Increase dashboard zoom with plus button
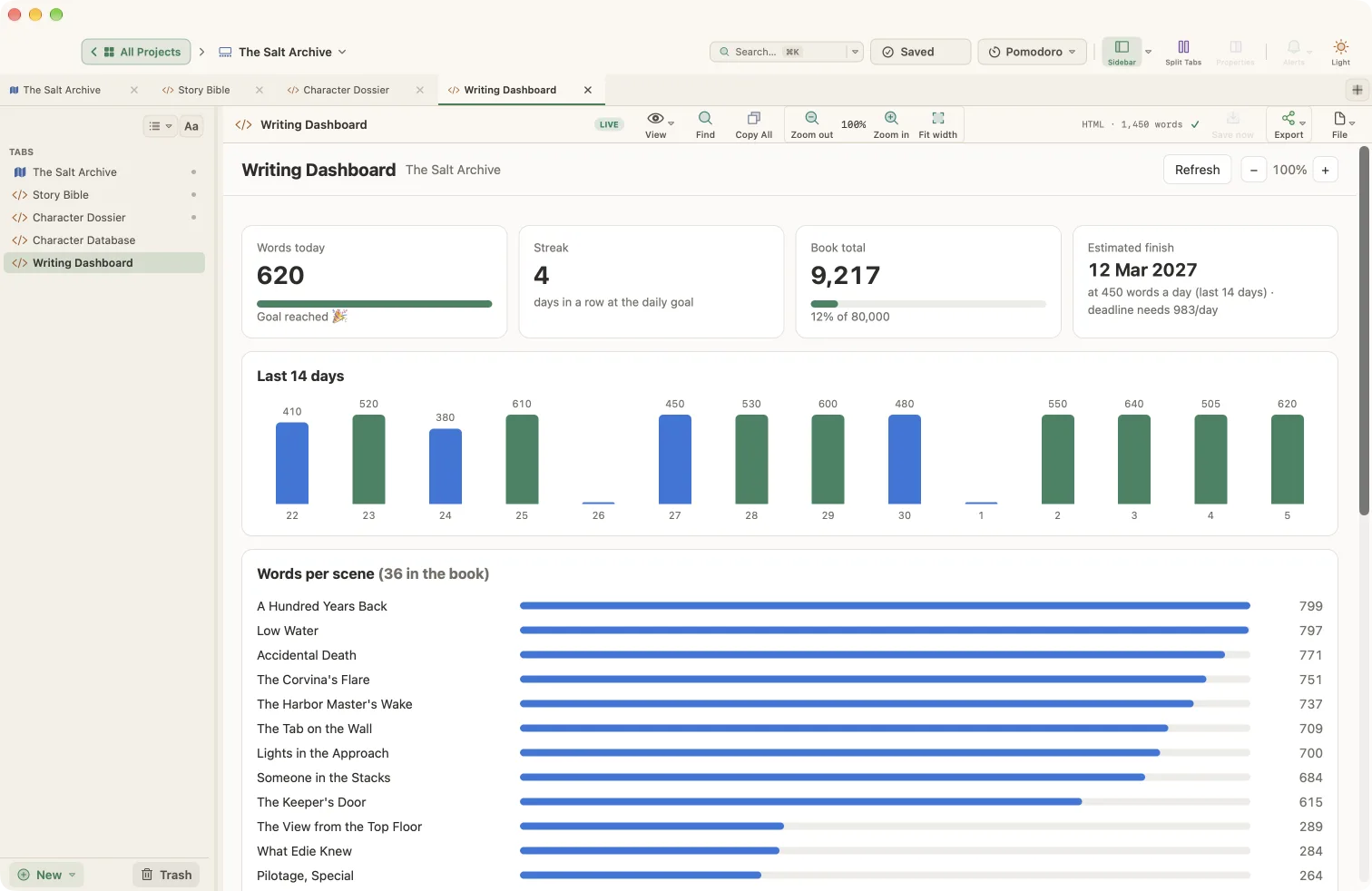Screen dimensions: 1372x891 1325,170
